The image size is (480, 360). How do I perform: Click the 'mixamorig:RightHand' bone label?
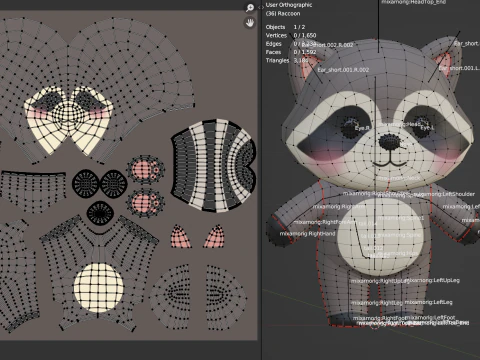click(307, 234)
